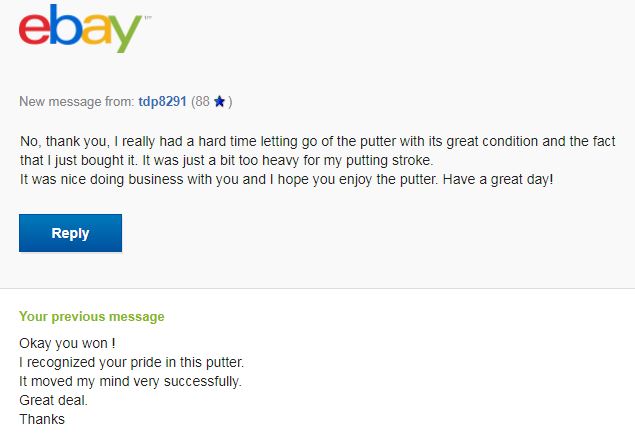Click the "New message from:" label
Image resolution: width=635 pixels, height=434 pixels.
[x=76, y=102]
